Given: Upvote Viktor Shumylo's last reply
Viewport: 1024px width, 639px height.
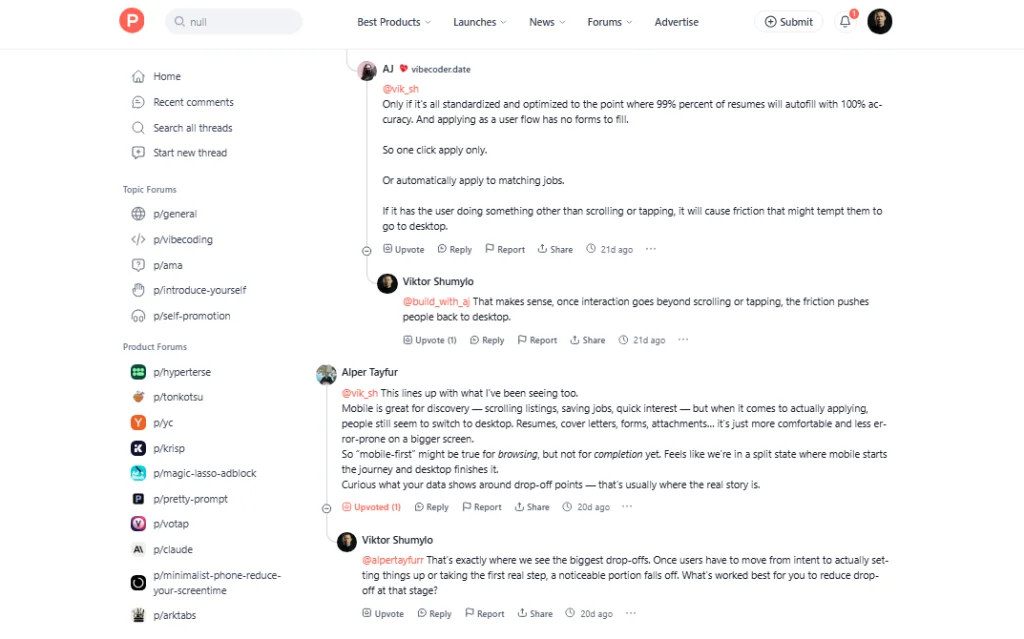Looking at the screenshot, I should tap(383, 612).
